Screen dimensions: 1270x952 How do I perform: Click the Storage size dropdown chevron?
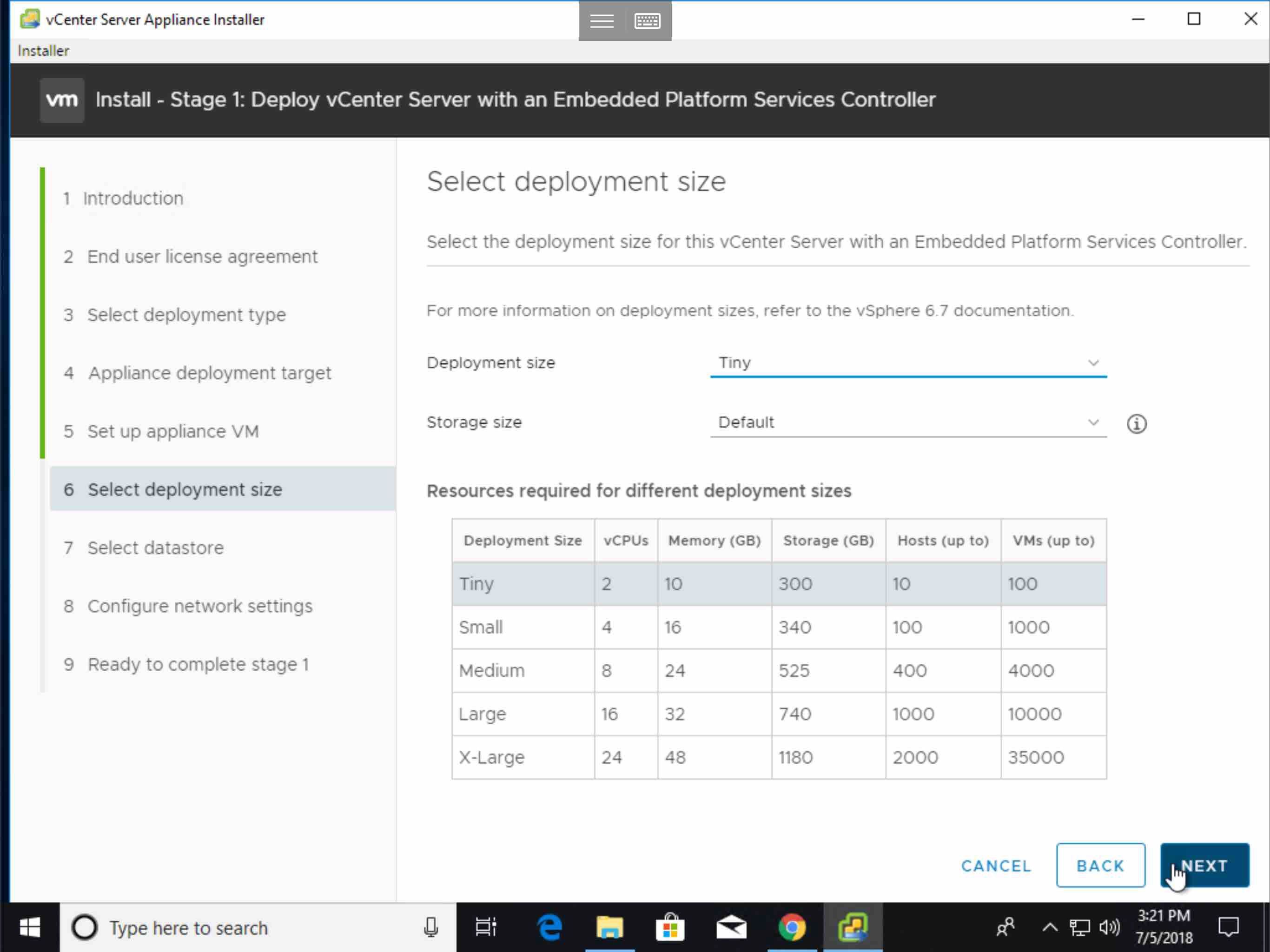[1093, 423]
